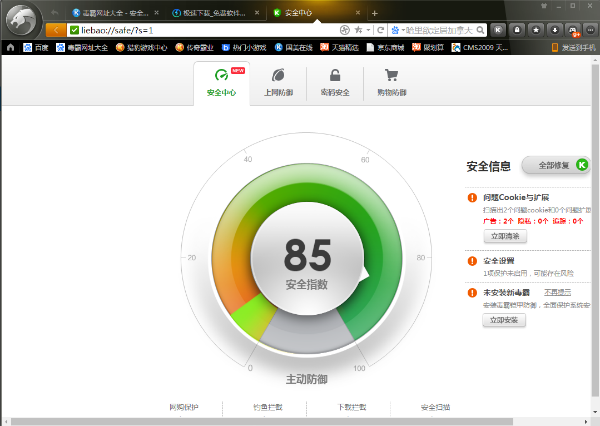Click 立即清理 under 问题Cookie与扩展

505,236
